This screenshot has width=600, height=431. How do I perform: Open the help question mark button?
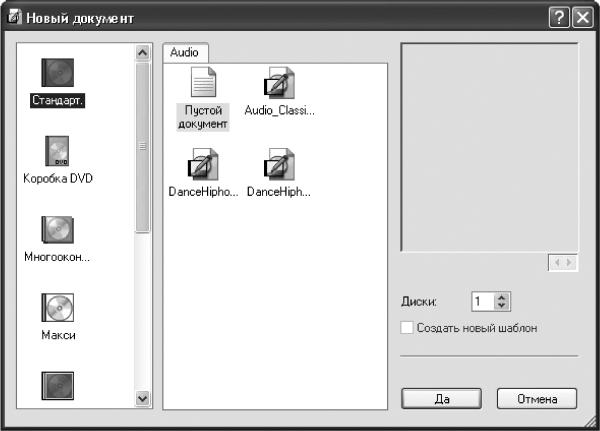[559, 18]
